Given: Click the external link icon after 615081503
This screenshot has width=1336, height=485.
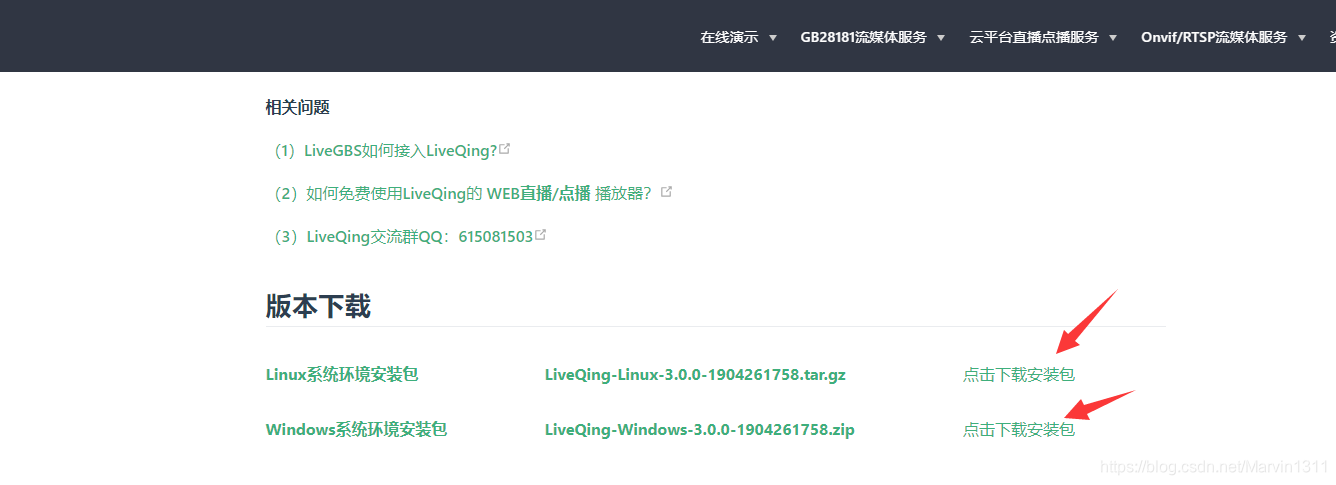Looking at the screenshot, I should (x=540, y=235).
